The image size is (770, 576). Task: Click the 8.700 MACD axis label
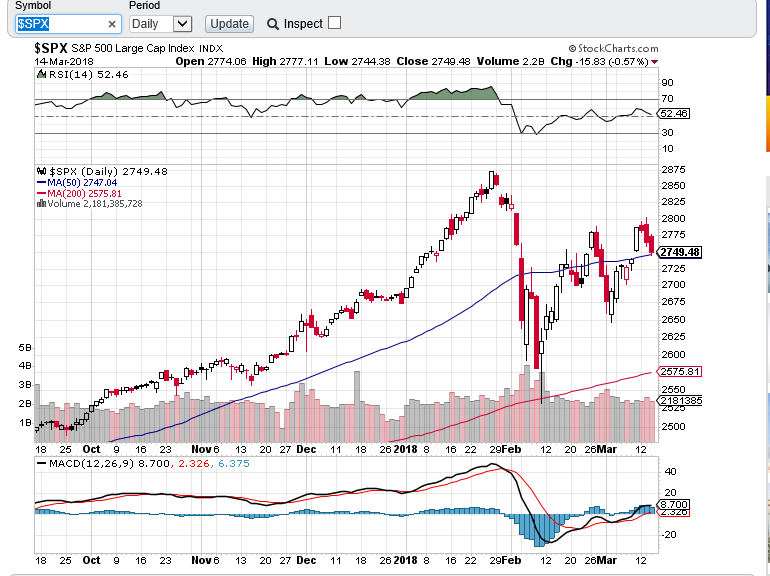(674, 504)
